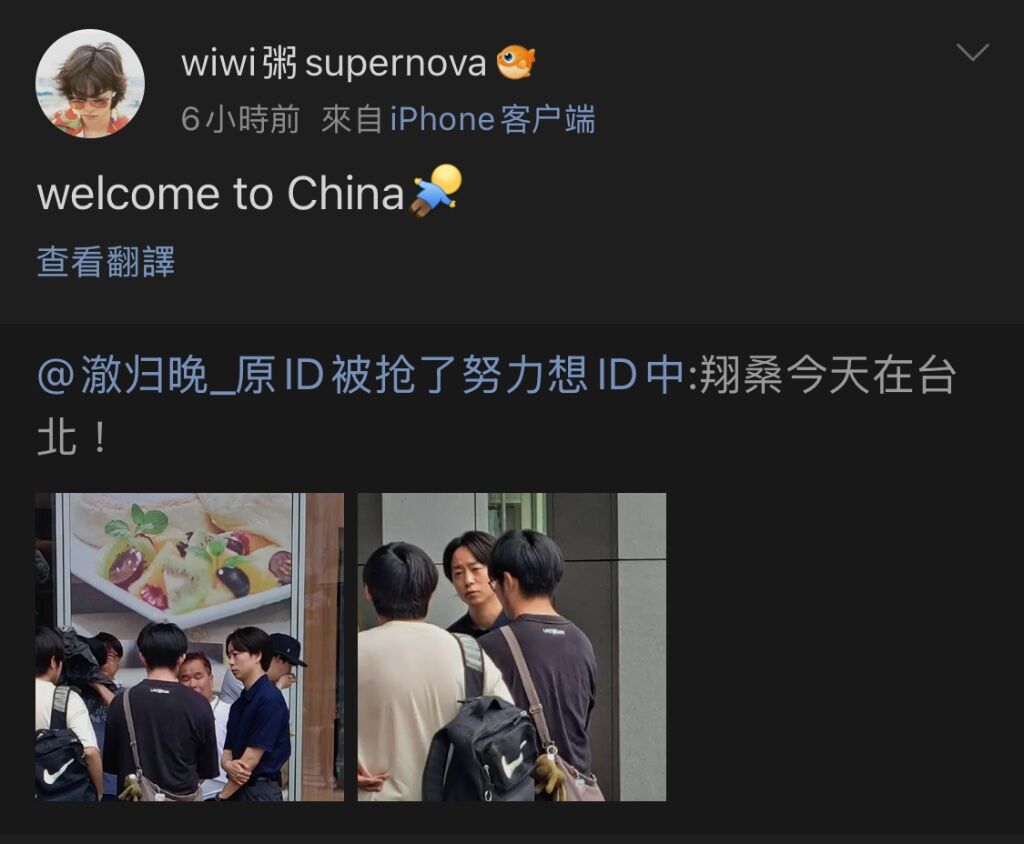Open the left photo with food poster
The image size is (1024, 844).
coord(189,647)
